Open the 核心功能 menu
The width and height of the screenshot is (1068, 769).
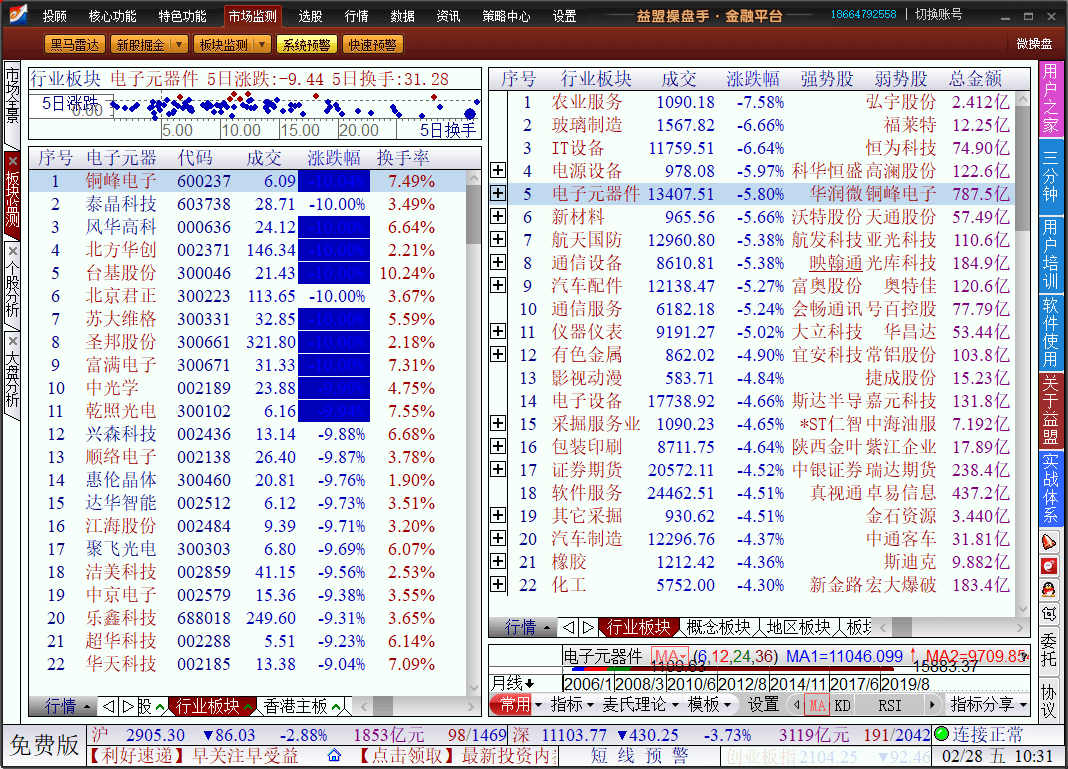click(112, 16)
